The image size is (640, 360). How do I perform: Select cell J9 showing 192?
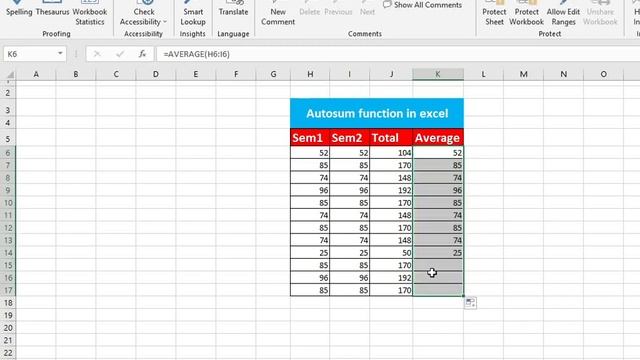(391, 190)
